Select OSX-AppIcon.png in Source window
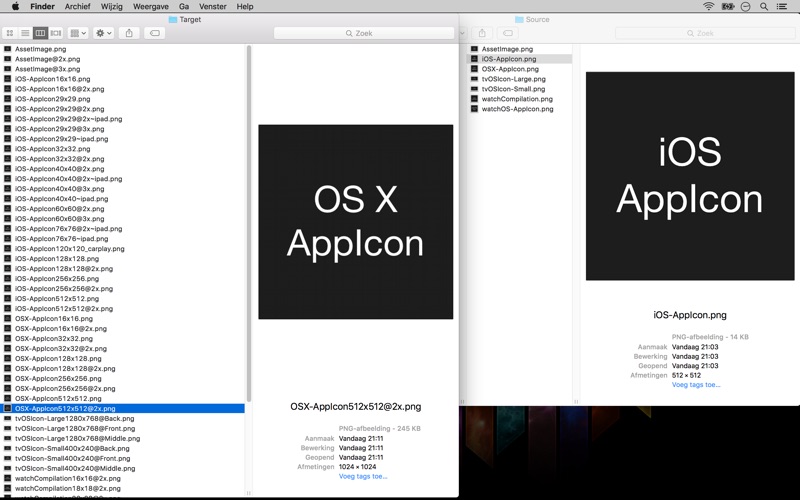The height and width of the screenshot is (500, 800). tap(519, 69)
